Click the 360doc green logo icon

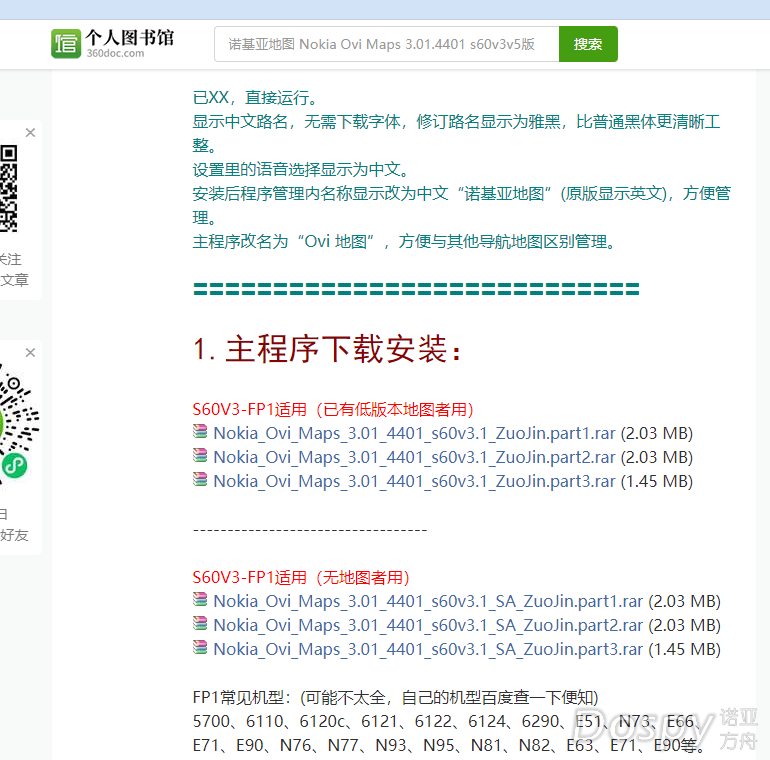pos(66,44)
